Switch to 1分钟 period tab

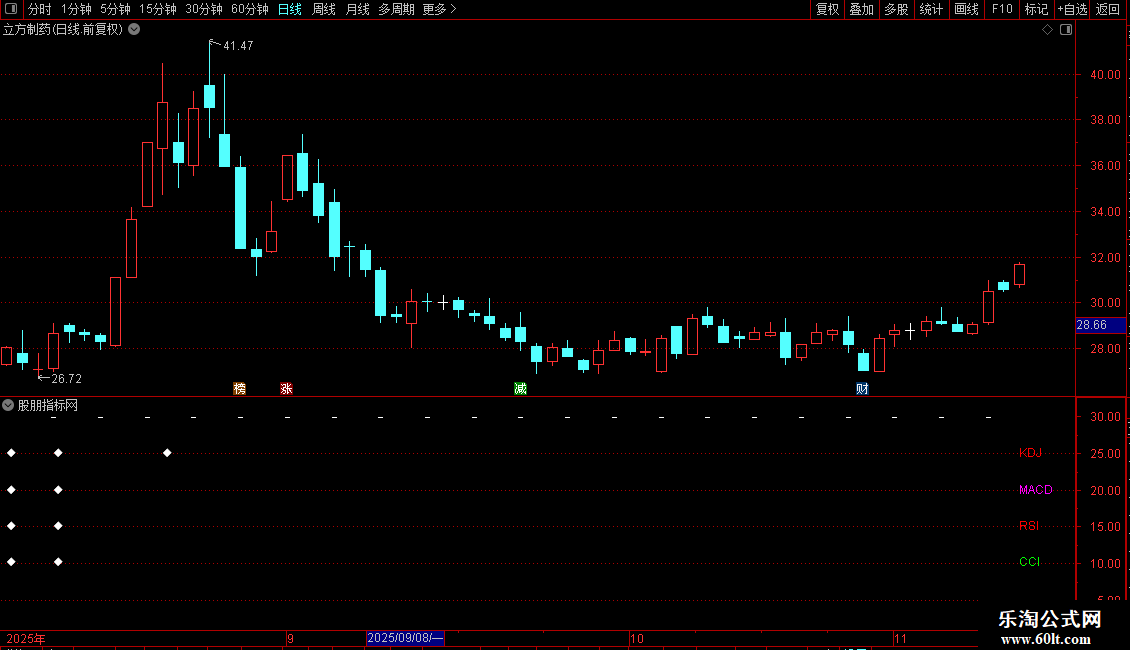(76, 9)
